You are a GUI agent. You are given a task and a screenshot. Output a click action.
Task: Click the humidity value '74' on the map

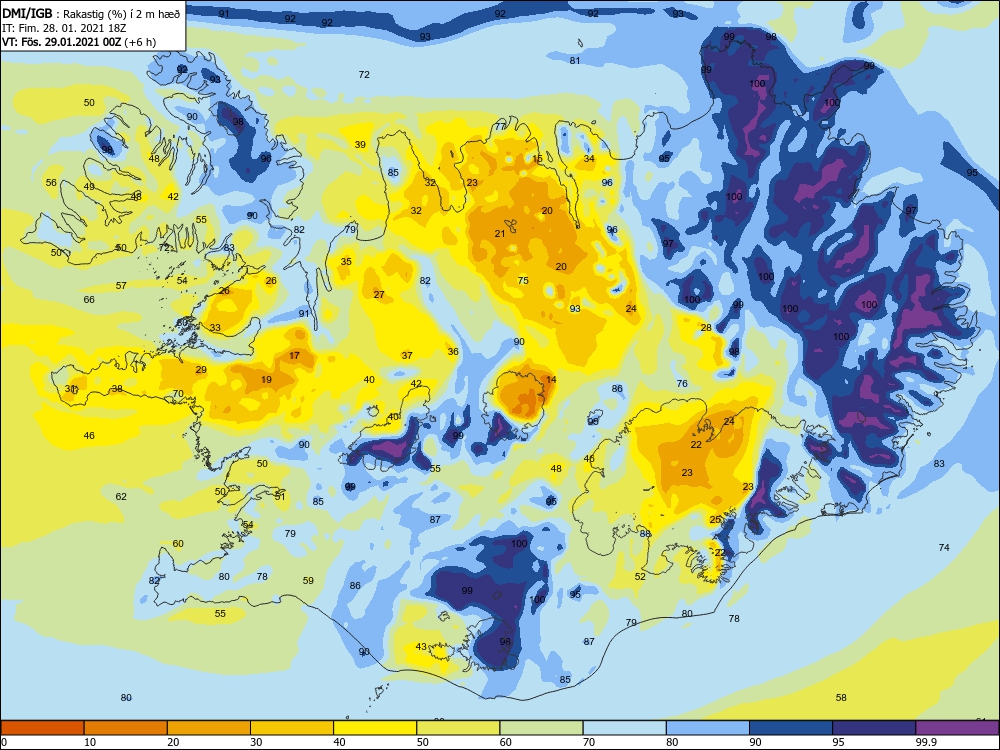tap(944, 547)
